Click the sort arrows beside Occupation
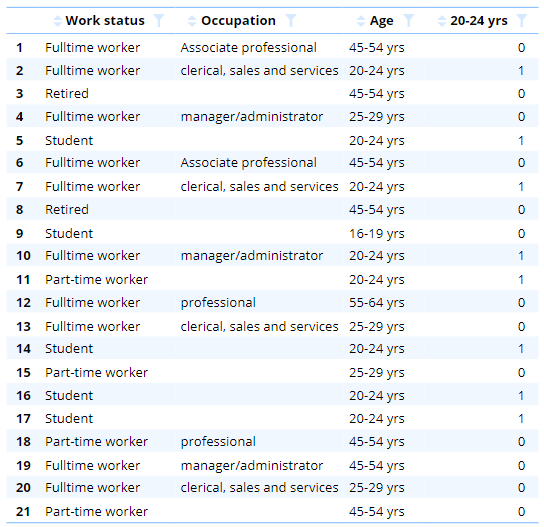The width and height of the screenshot is (544, 527). (192, 21)
